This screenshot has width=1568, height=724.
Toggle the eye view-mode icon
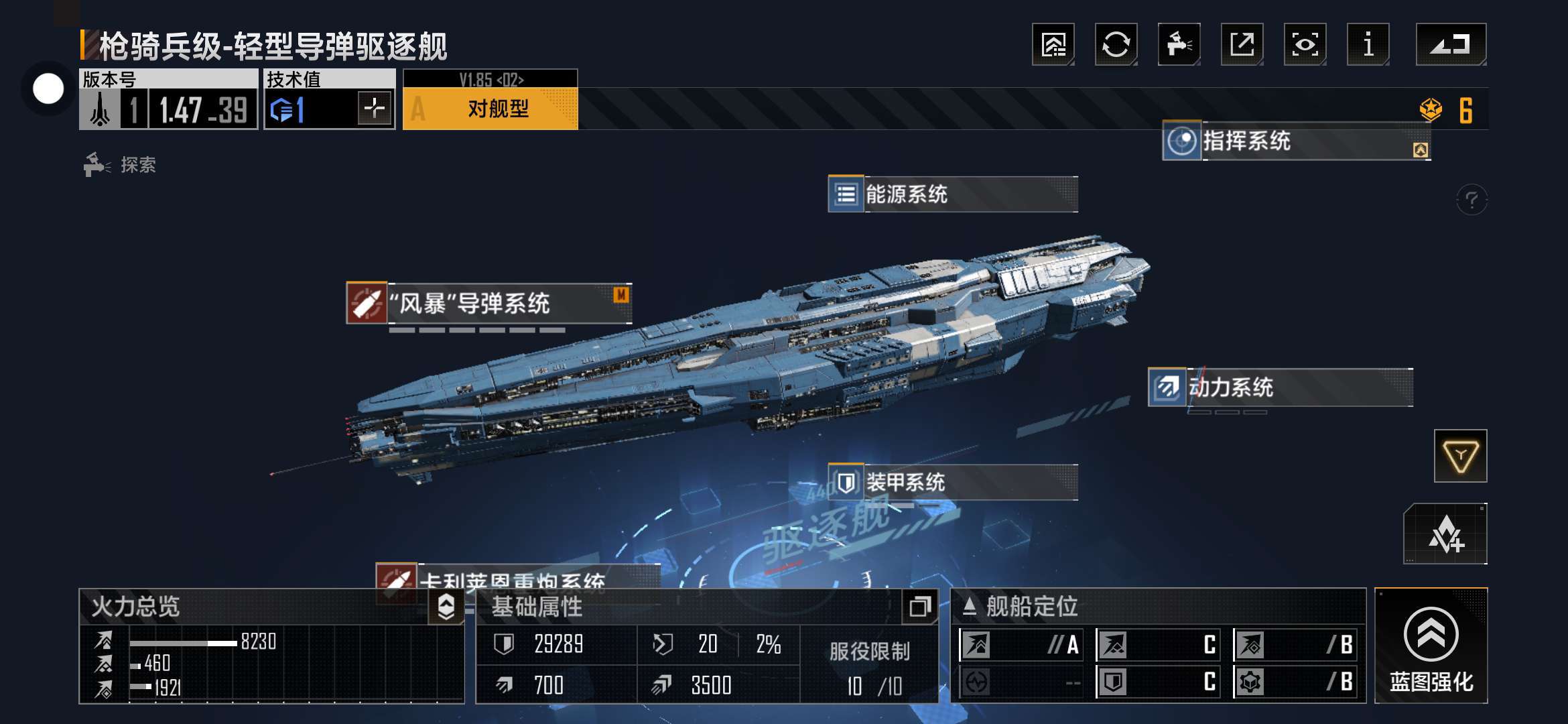pyautogui.click(x=1305, y=44)
